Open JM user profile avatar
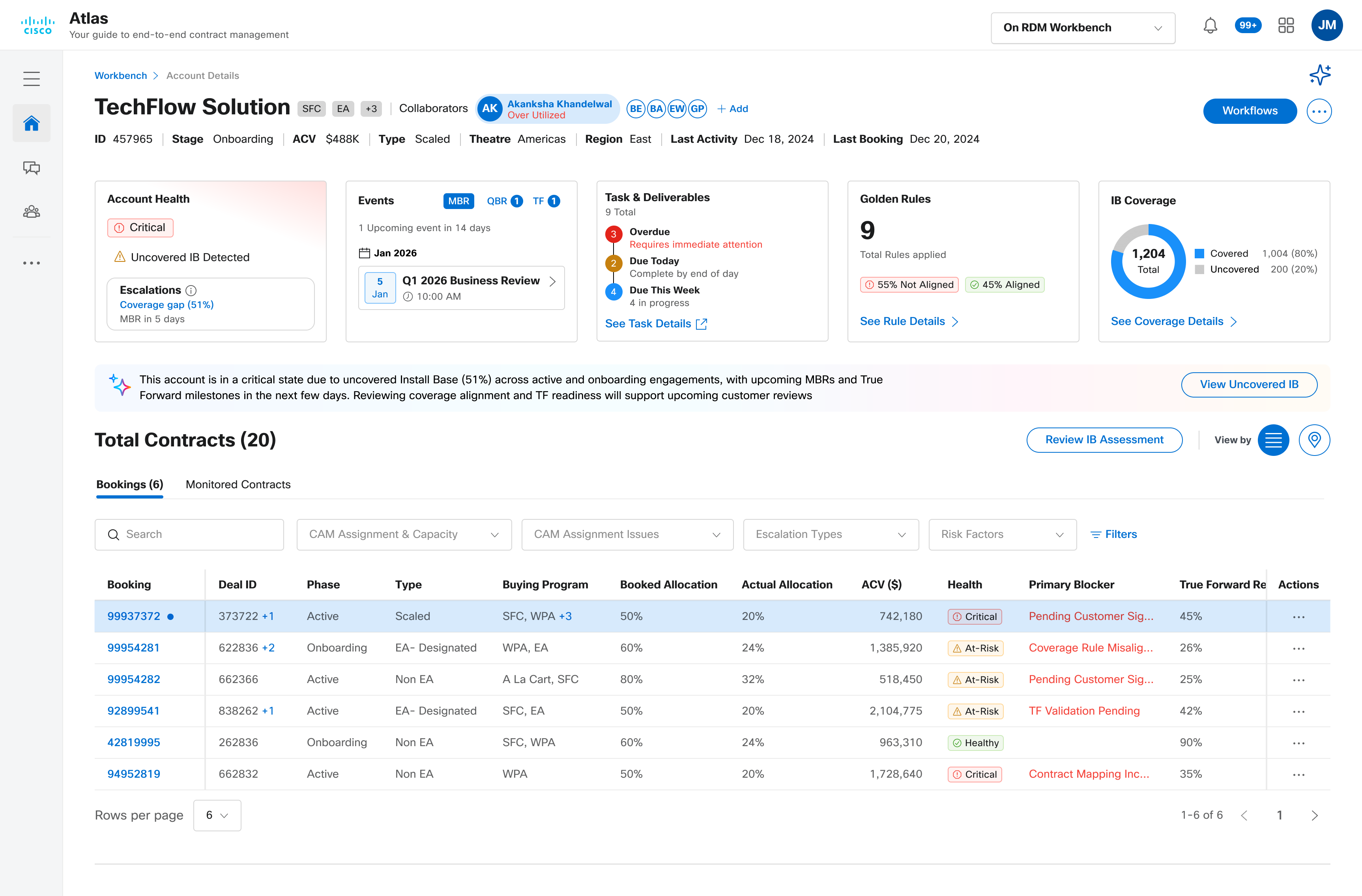The image size is (1362, 896). pos(1326,25)
